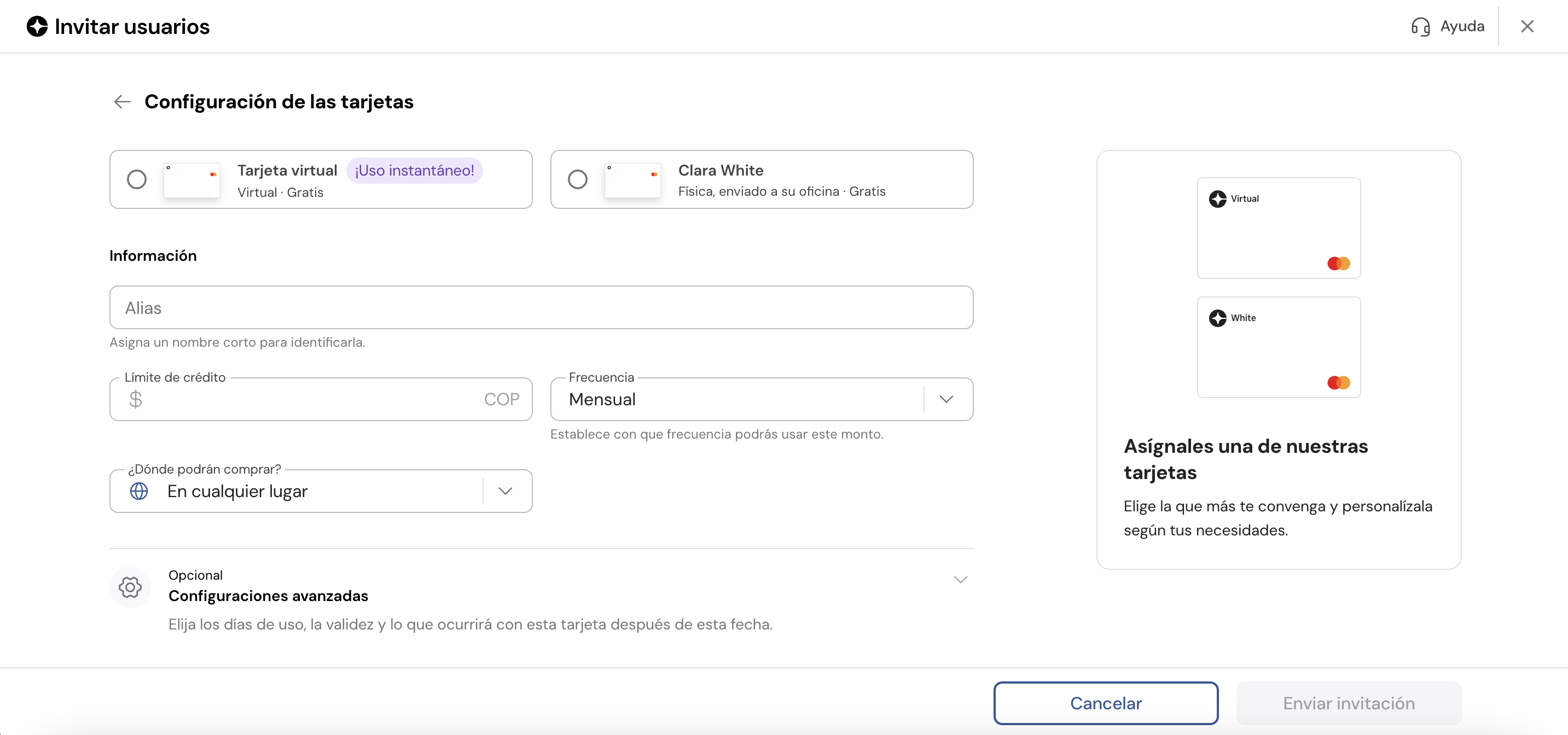Click the Elija los días de uso description
The height and width of the screenshot is (735, 1568).
coord(470,625)
